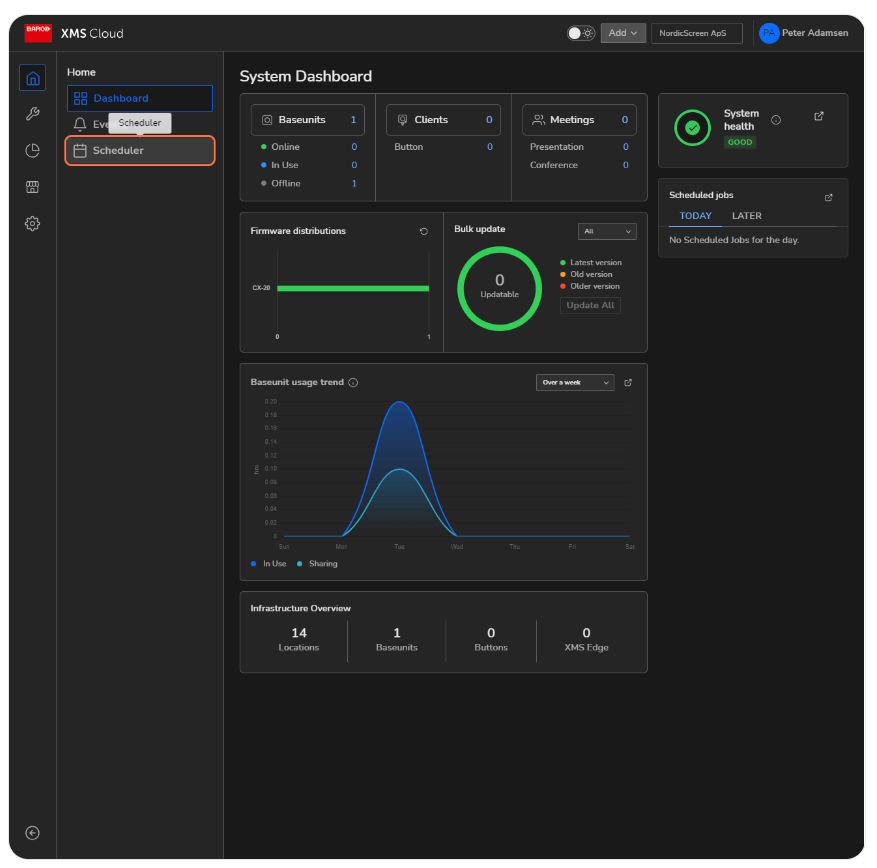The width and height of the screenshot is (877, 868).
Task: Open Scheduled jobs external link icon
Action: [828, 197]
